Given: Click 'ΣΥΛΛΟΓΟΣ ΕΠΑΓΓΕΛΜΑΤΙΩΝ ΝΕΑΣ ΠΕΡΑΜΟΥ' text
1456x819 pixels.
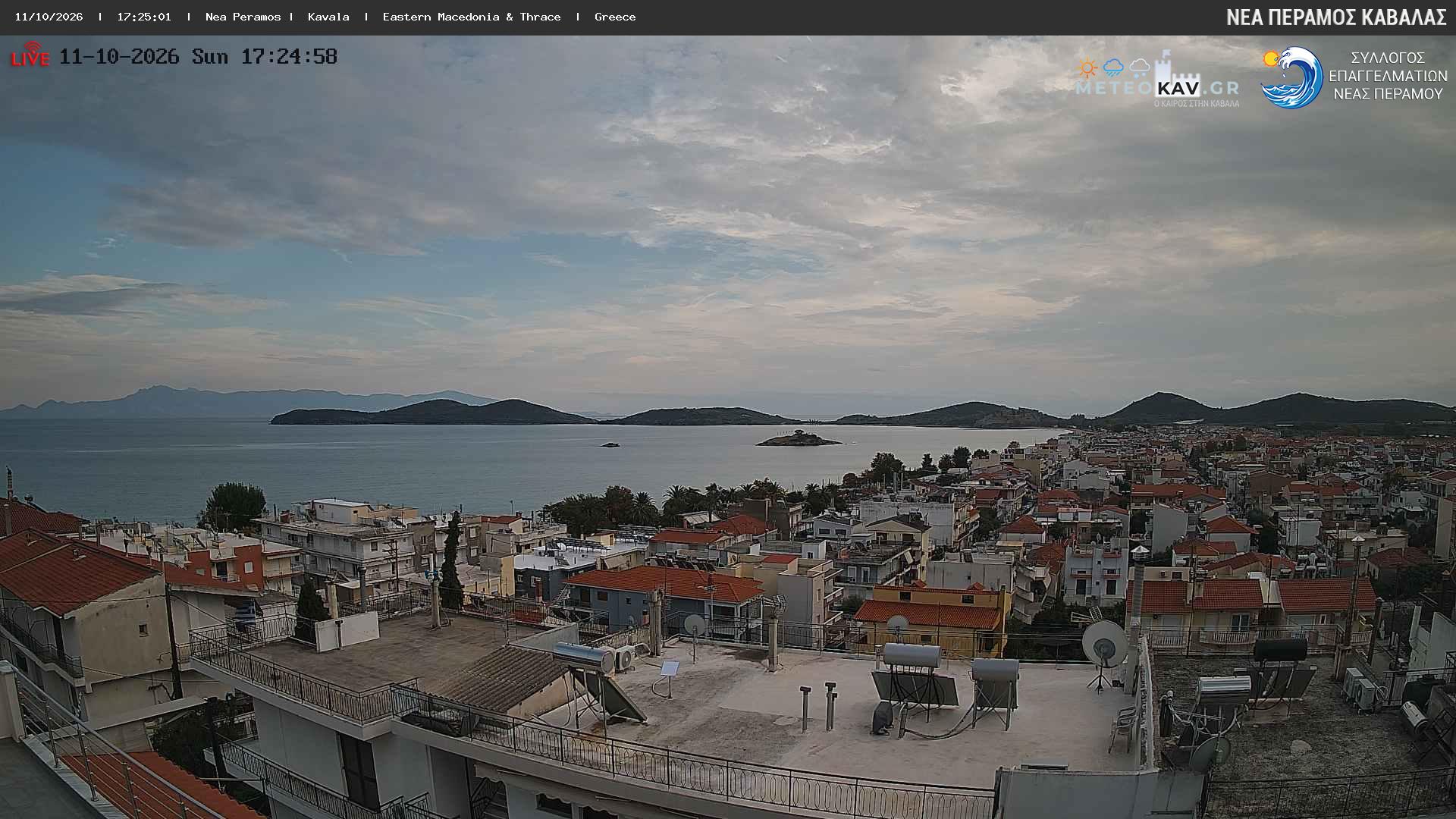Looking at the screenshot, I should (x=1388, y=76).
